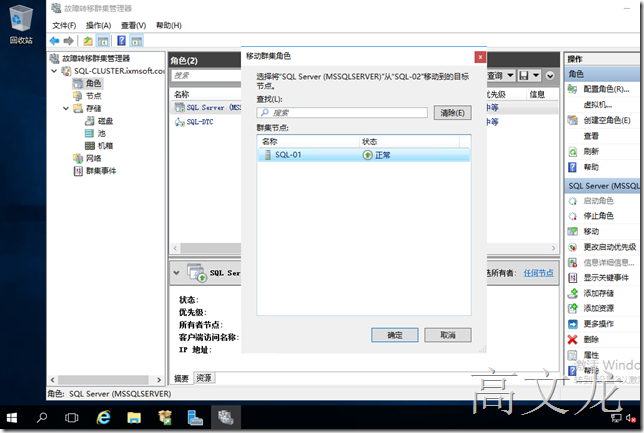Click 属性 action
Viewport: 644px width, 433px height.
[591, 355]
